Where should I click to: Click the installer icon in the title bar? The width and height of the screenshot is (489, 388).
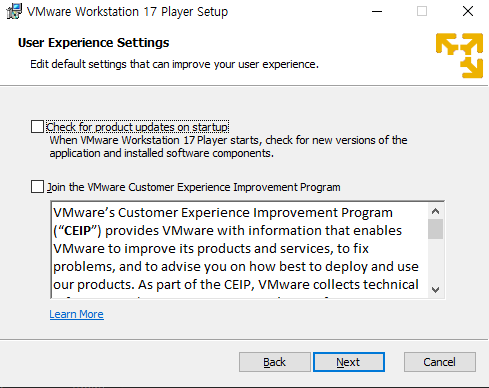pos(14,11)
